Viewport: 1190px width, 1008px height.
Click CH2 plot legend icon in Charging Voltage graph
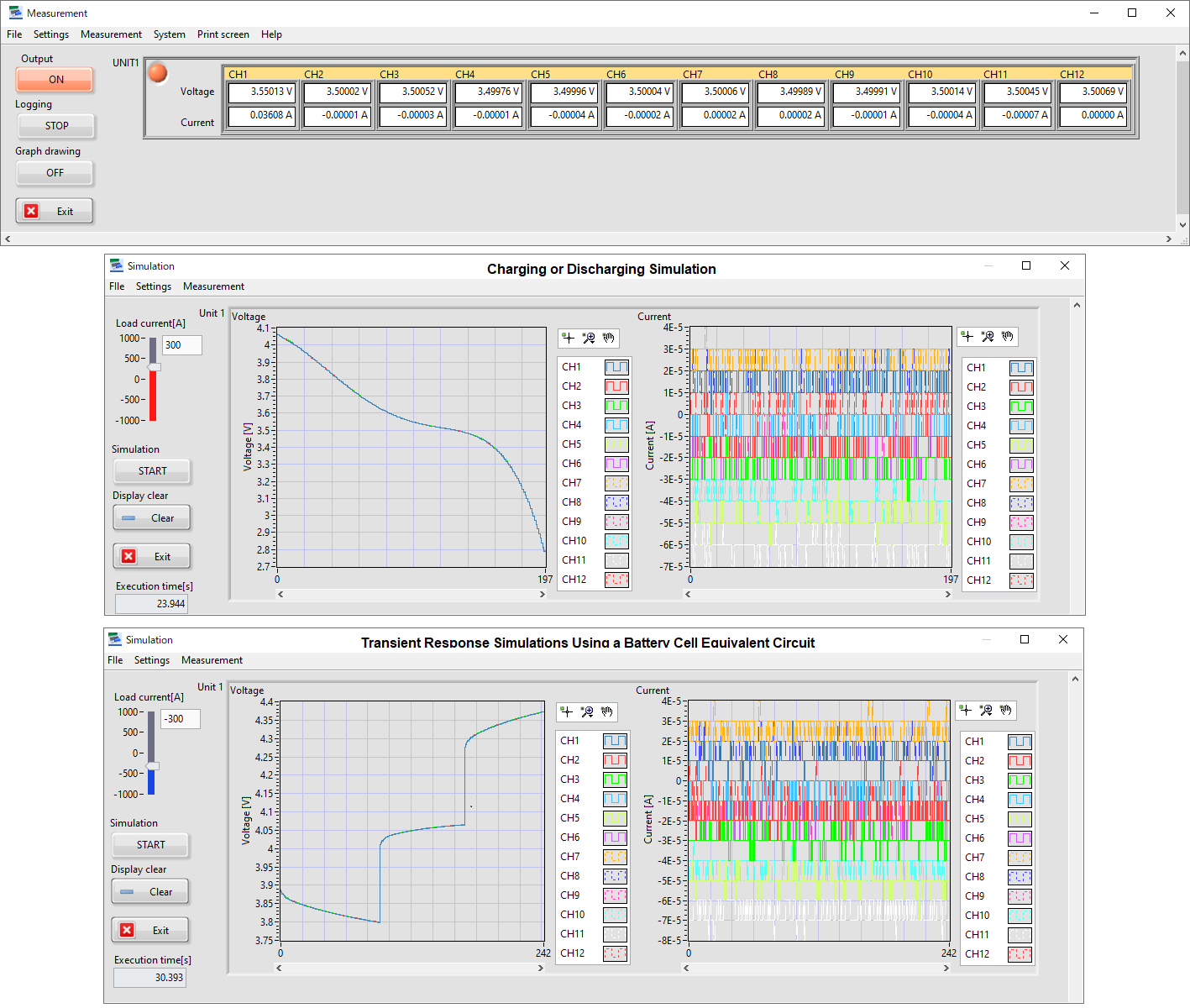(x=616, y=386)
